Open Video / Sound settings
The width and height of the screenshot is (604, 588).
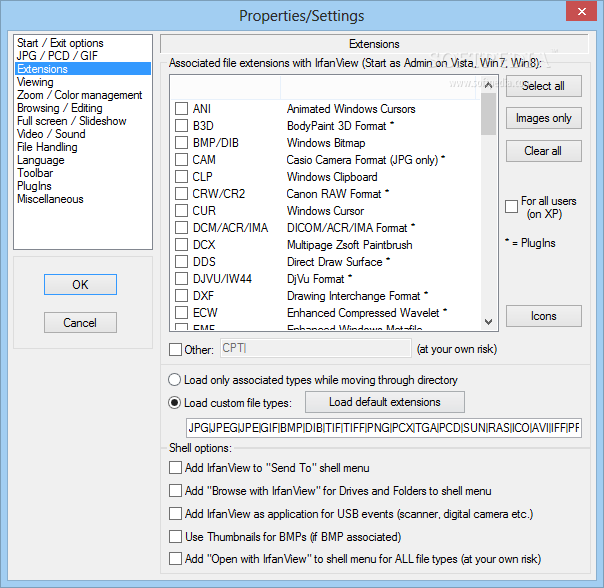(x=83, y=134)
